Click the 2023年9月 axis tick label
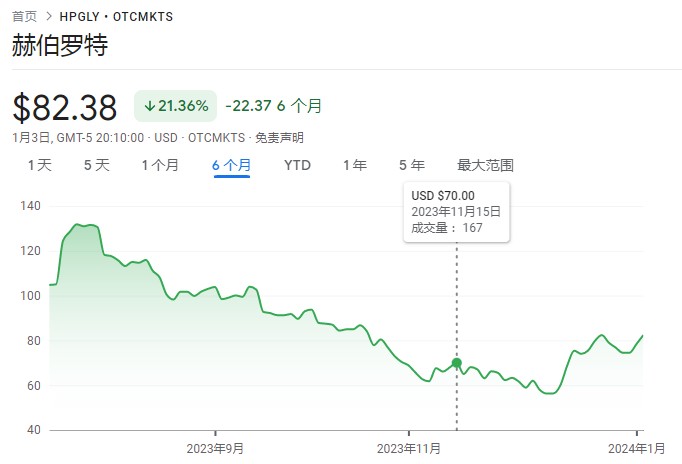 point(215,448)
